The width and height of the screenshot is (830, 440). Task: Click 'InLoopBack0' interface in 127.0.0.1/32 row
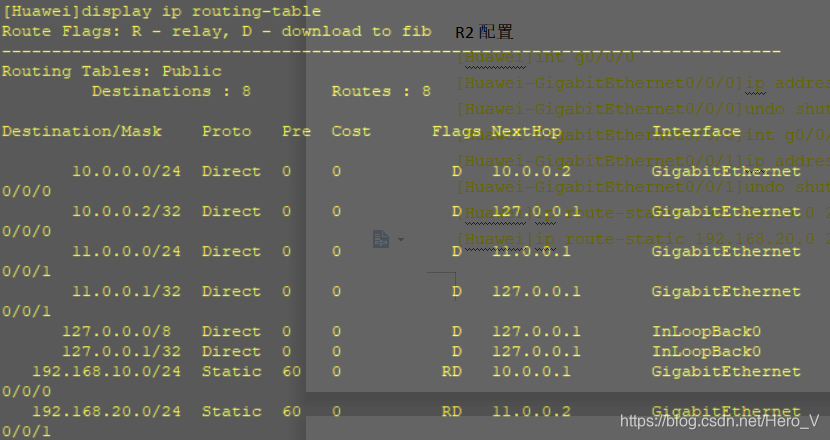(x=706, y=351)
